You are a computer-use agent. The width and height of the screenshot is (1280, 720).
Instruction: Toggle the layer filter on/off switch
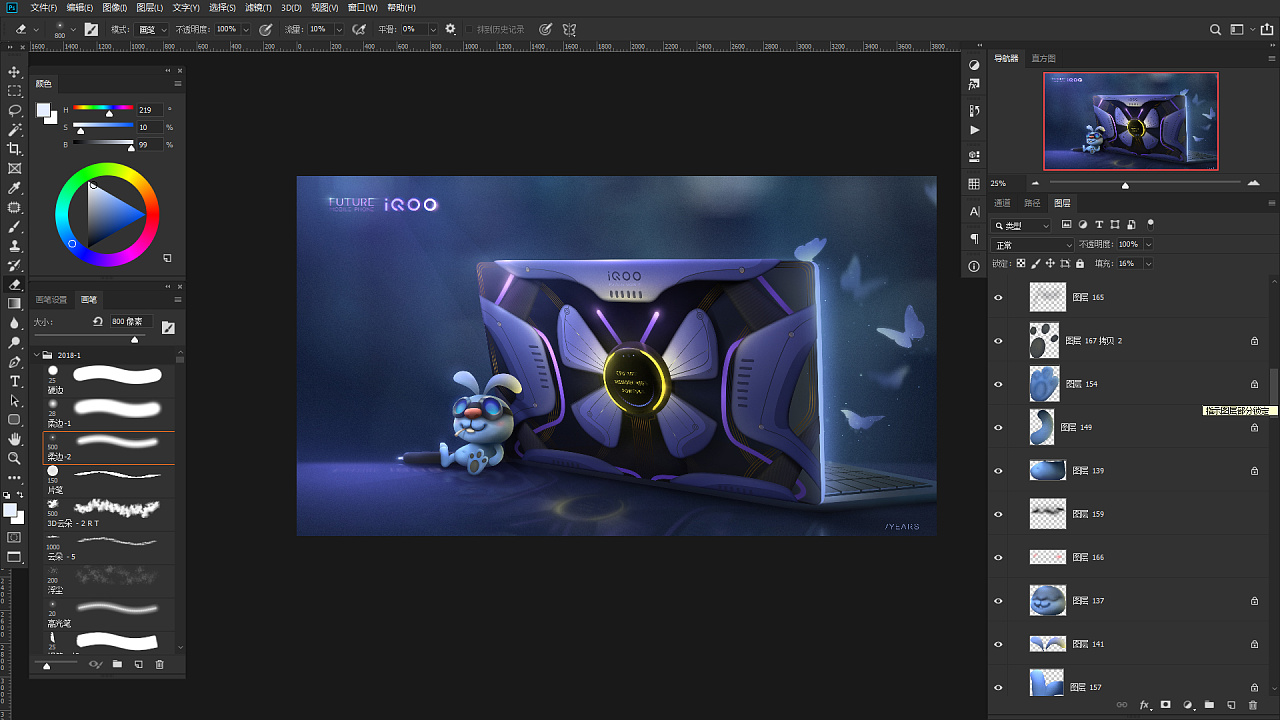[x=1150, y=224]
